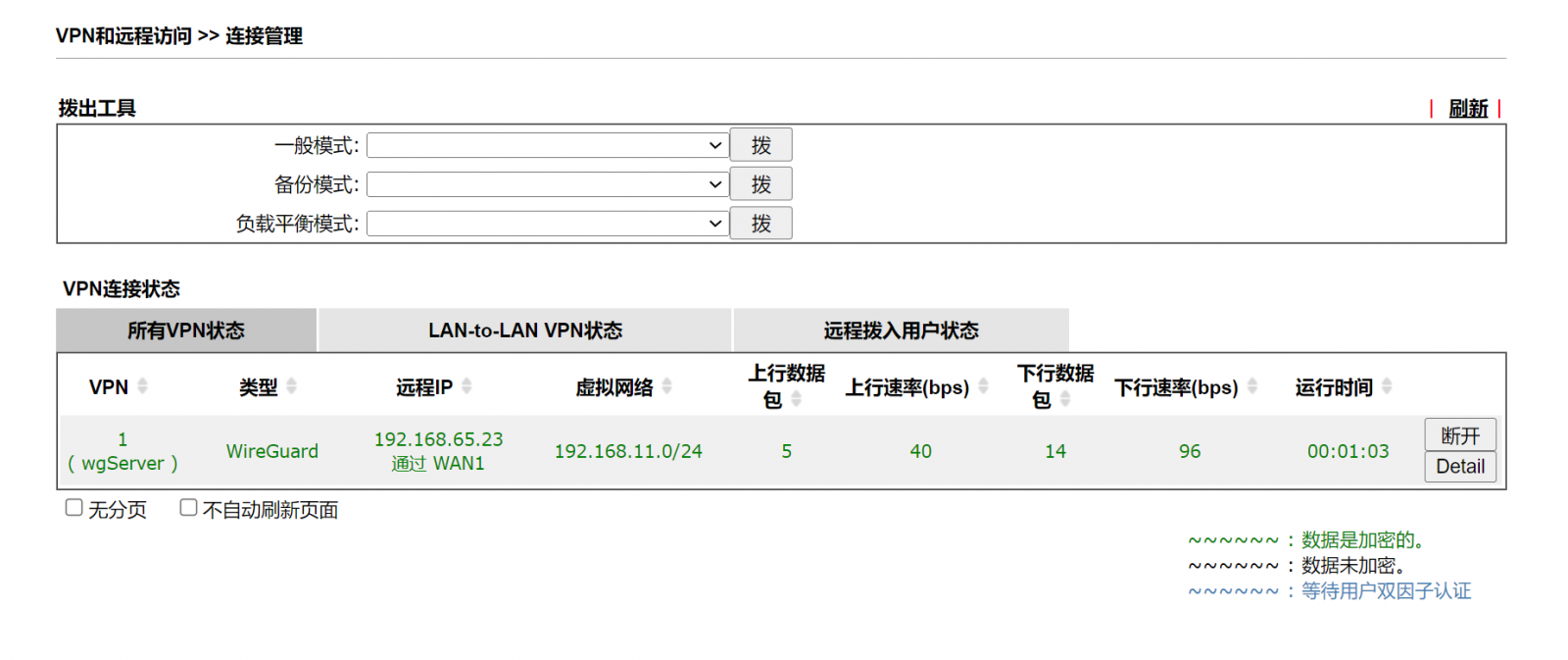Viewport: 1568px width, 660px height.
Task: Open the 备份模式 dropdown
Action: coord(547,184)
